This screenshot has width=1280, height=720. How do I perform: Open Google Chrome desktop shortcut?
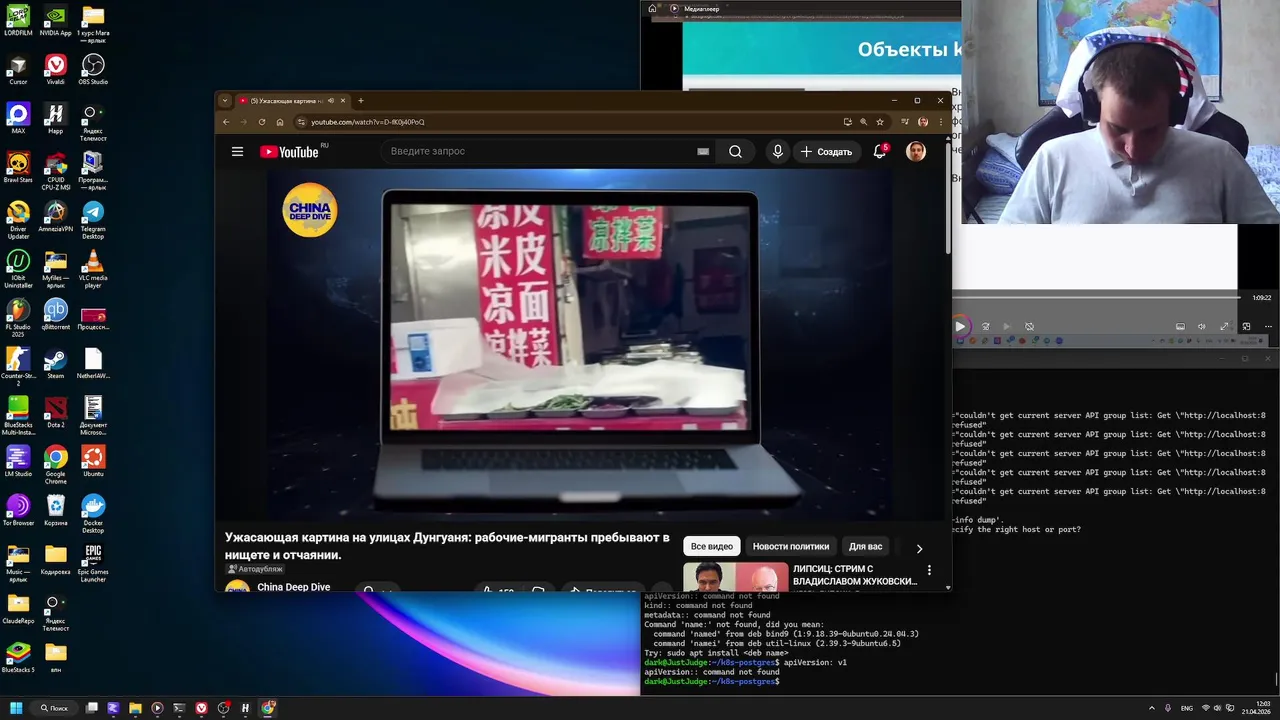coord(56,465)
